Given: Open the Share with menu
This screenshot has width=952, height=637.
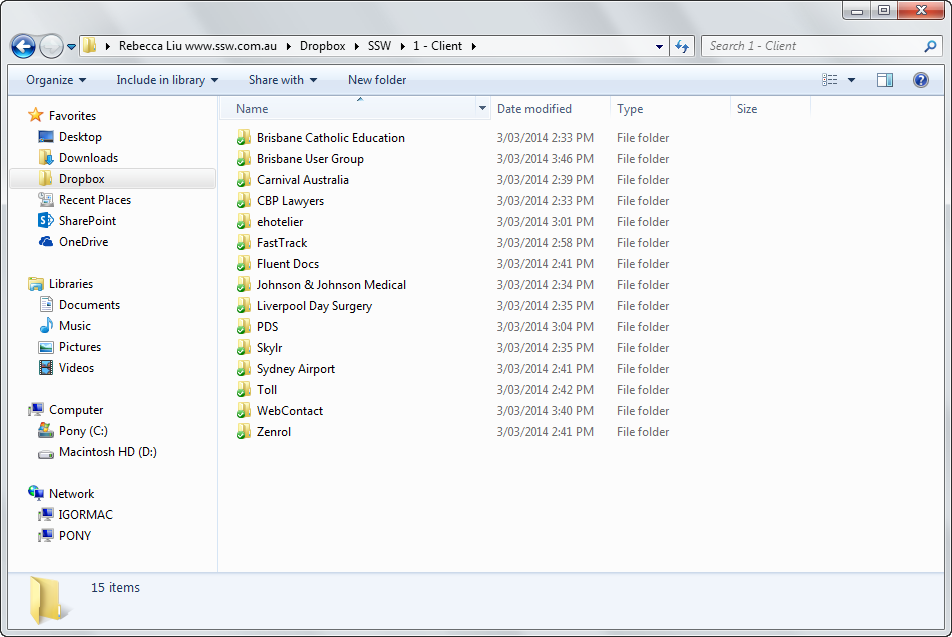Looking at the screenshot, I should coord(282,80).
